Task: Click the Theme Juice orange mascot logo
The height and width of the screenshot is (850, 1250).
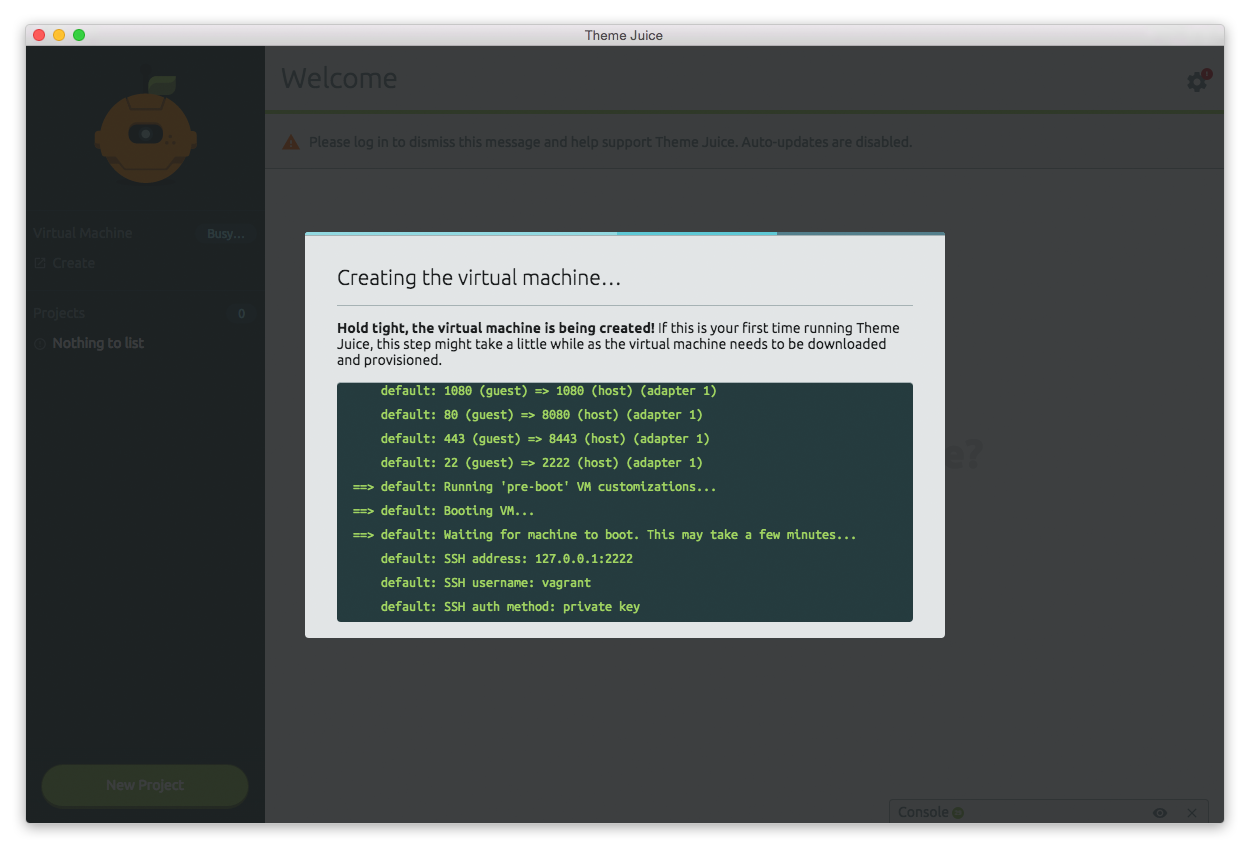Action: coord(146,130)
